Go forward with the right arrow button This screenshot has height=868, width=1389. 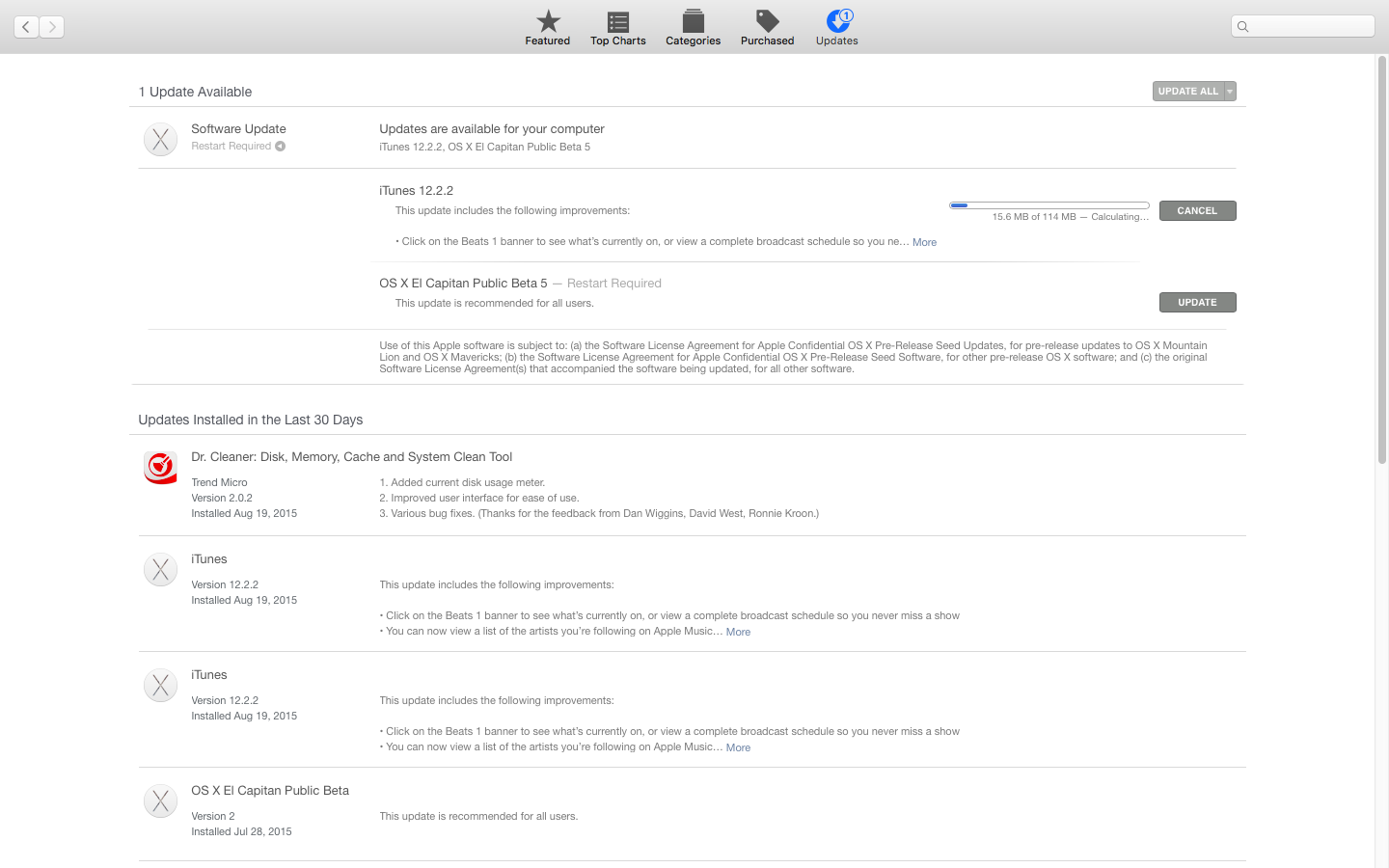pos(52,27)
